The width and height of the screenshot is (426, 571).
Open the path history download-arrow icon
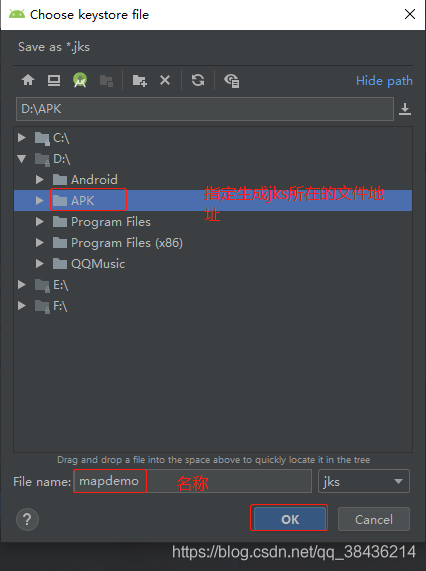(x=405, y=109)
